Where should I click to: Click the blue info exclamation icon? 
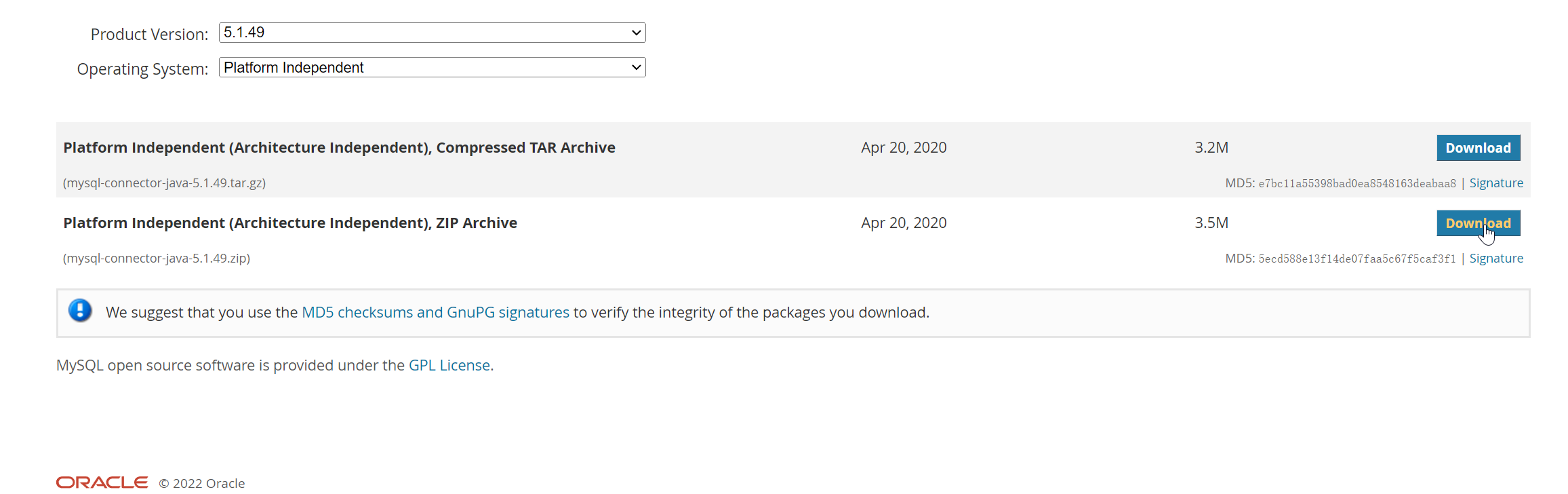coord(80,311)
